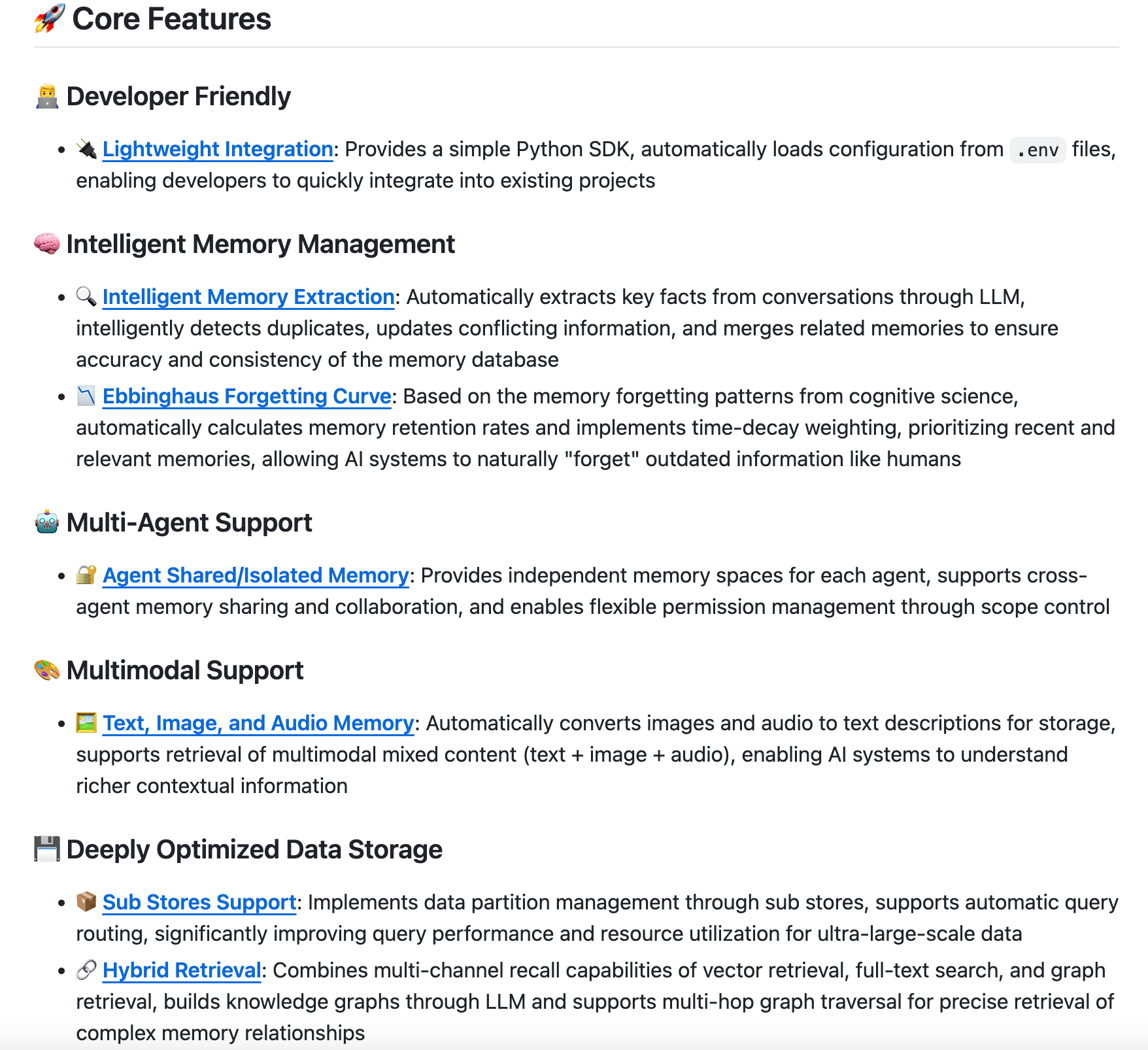The width and height of the screenshot is (1148, 1050).
Task: Open the Agent Shared/Isolated Memory link
Action: tap(256, 576)
